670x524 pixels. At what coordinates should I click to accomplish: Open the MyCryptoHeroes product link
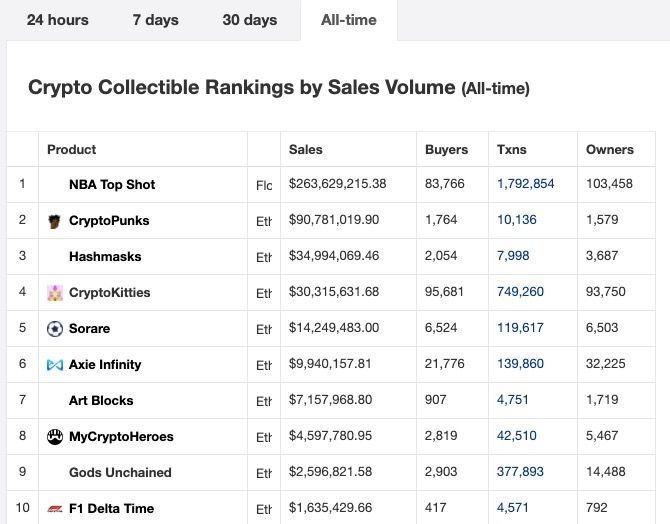[121, 436]
